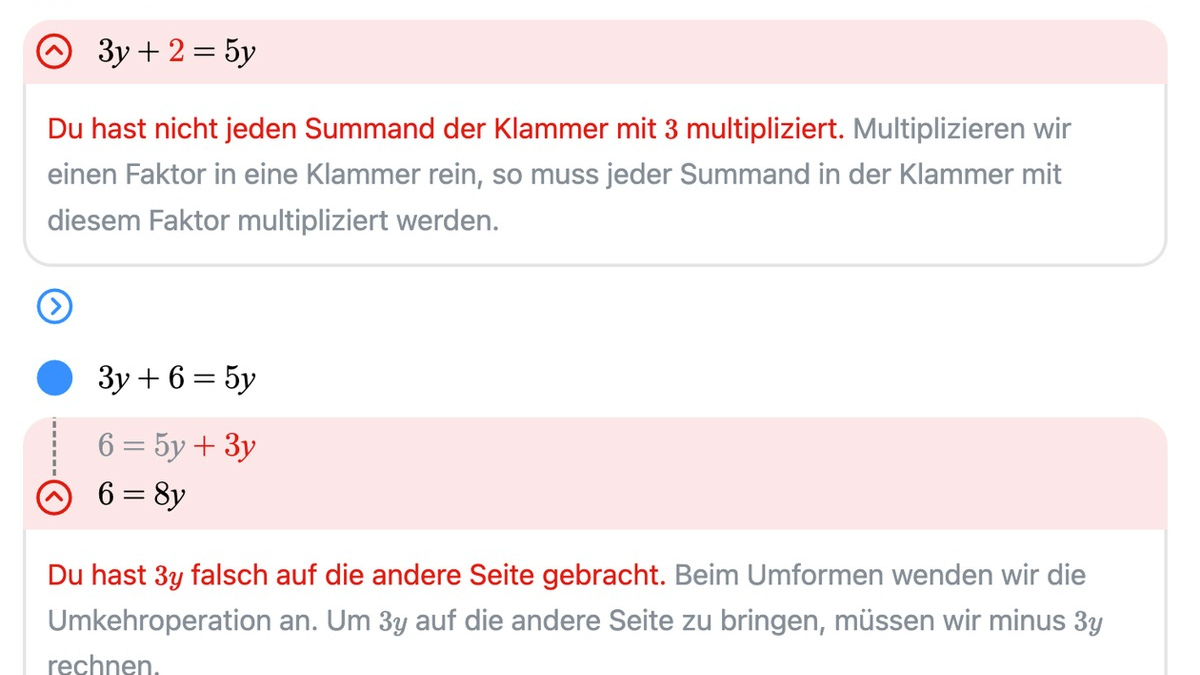Click the 3y after "müssen wir minus"
This screenshot has width=1200, height=675.
point(1087,622)
